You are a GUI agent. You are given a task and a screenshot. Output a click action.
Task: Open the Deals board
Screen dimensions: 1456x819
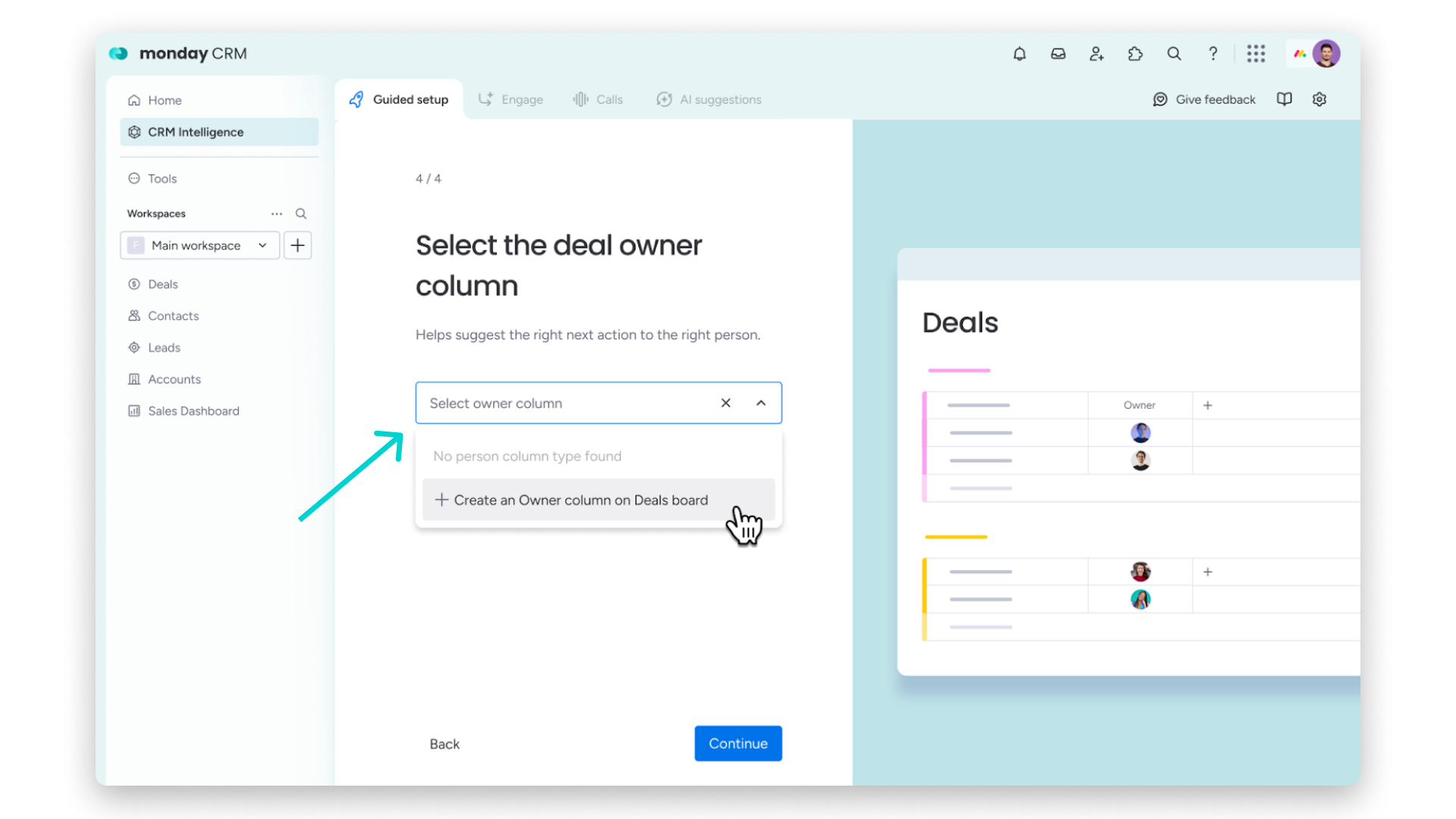pyautogui.click(x=219, y=284)
